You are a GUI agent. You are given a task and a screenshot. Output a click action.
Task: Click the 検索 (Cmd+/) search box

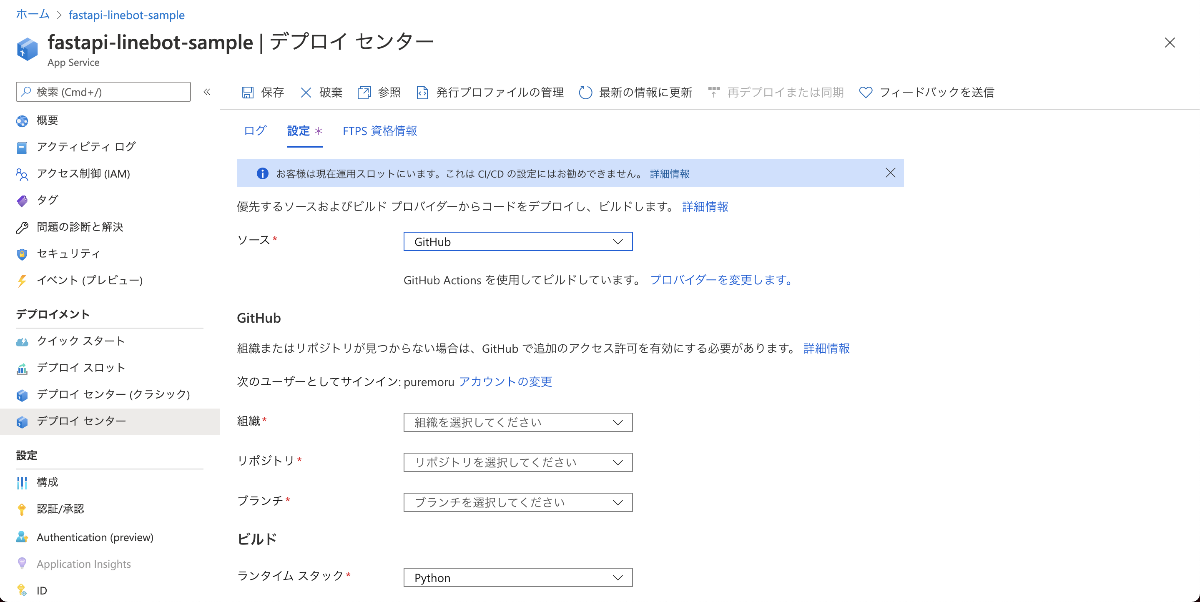[103, 92]
